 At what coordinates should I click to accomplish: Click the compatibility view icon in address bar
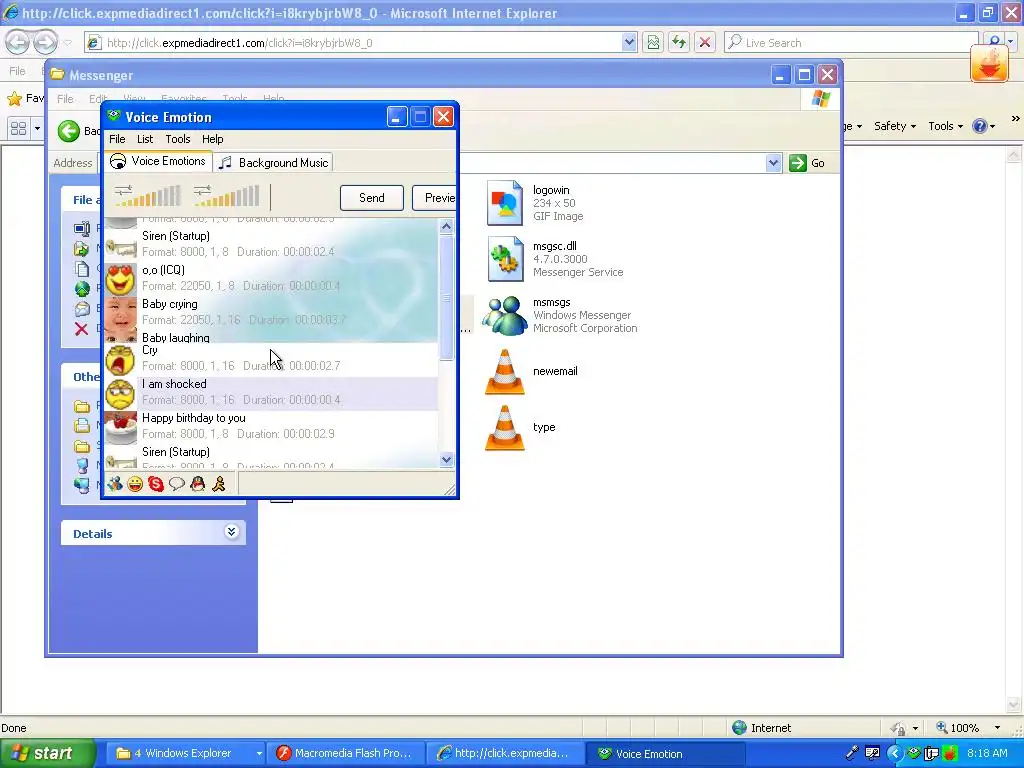653,42
